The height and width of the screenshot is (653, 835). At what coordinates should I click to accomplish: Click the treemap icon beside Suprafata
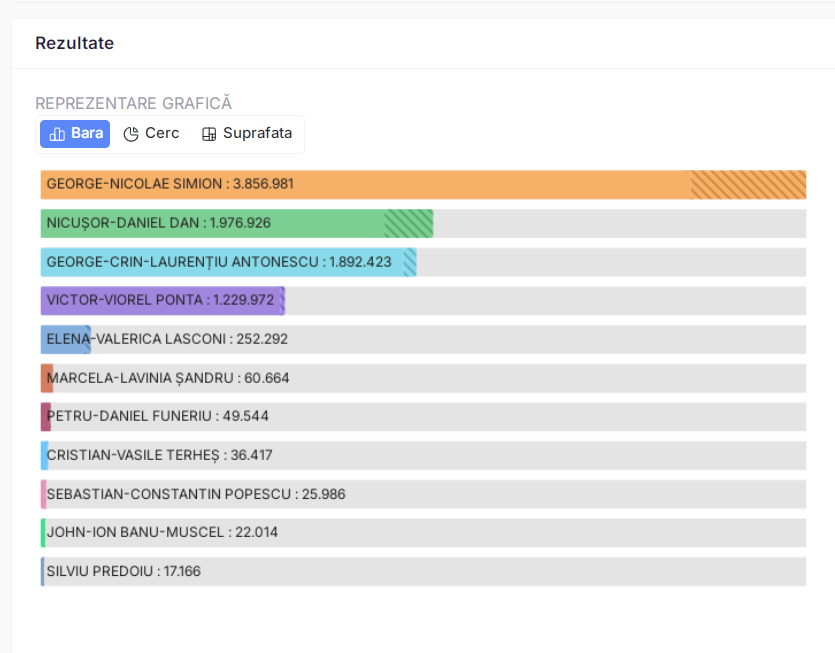coord(209,134)
